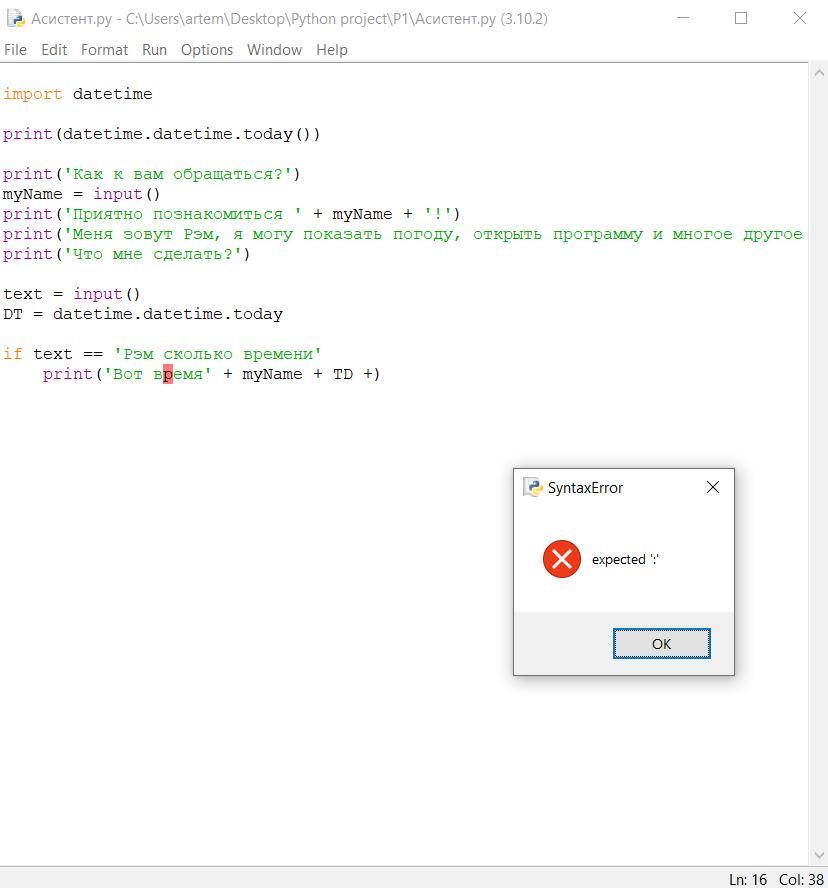Click the 'DT = datetime.datetime.today' line
Viewport: 828px width, 888px height.
(143, 314)
